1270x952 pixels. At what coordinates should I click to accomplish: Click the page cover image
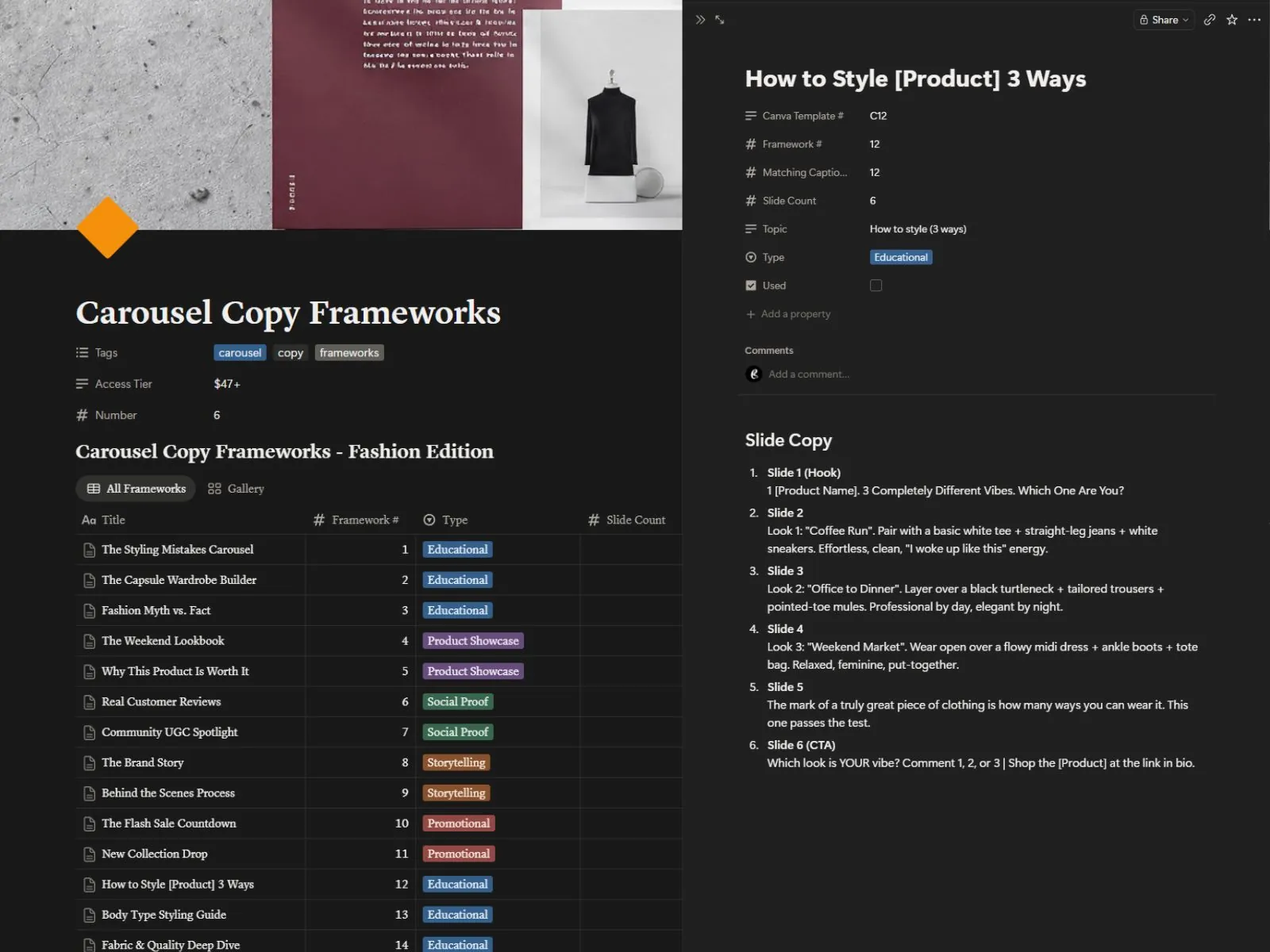[x=341, y=114]
